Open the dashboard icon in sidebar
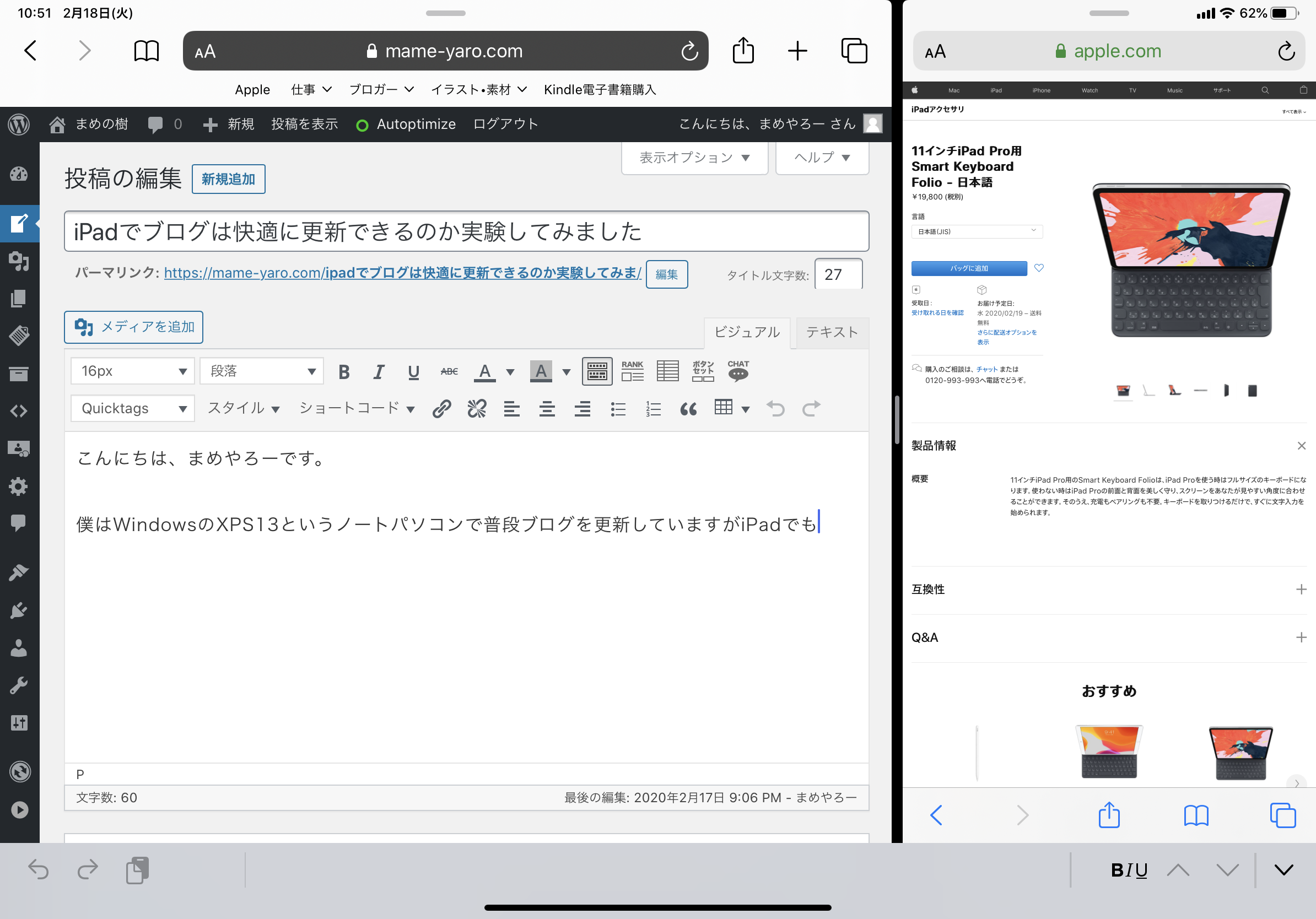The image size is (1316, 919). (x=19, y=174)
